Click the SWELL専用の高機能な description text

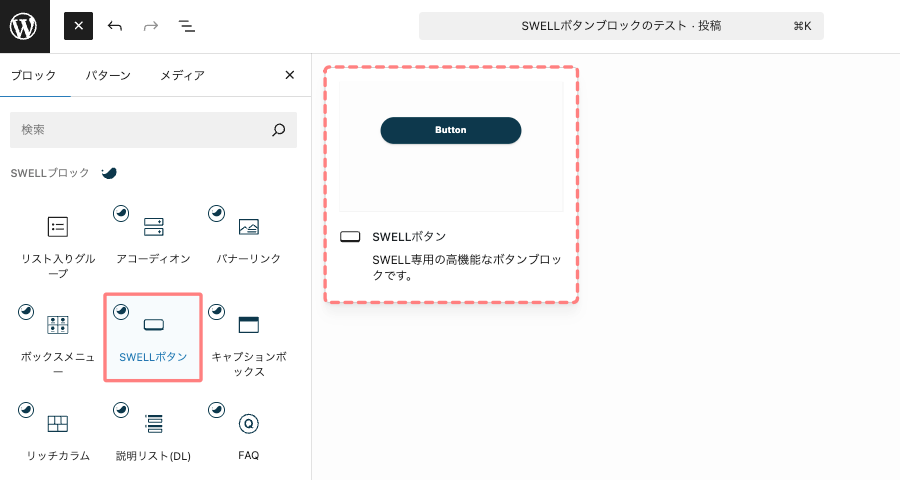[467, 267]
